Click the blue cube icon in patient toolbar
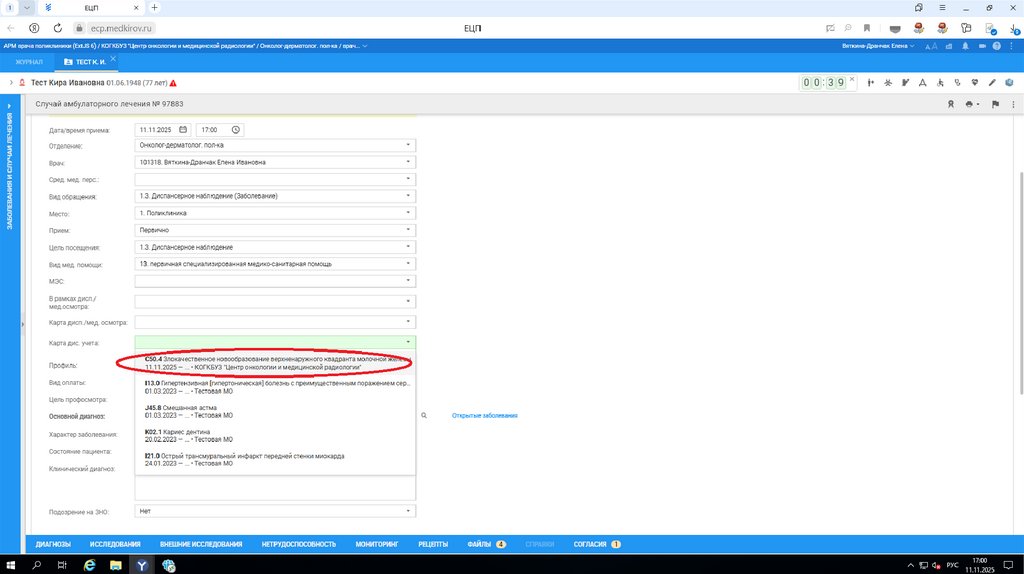 point(1009,83)
